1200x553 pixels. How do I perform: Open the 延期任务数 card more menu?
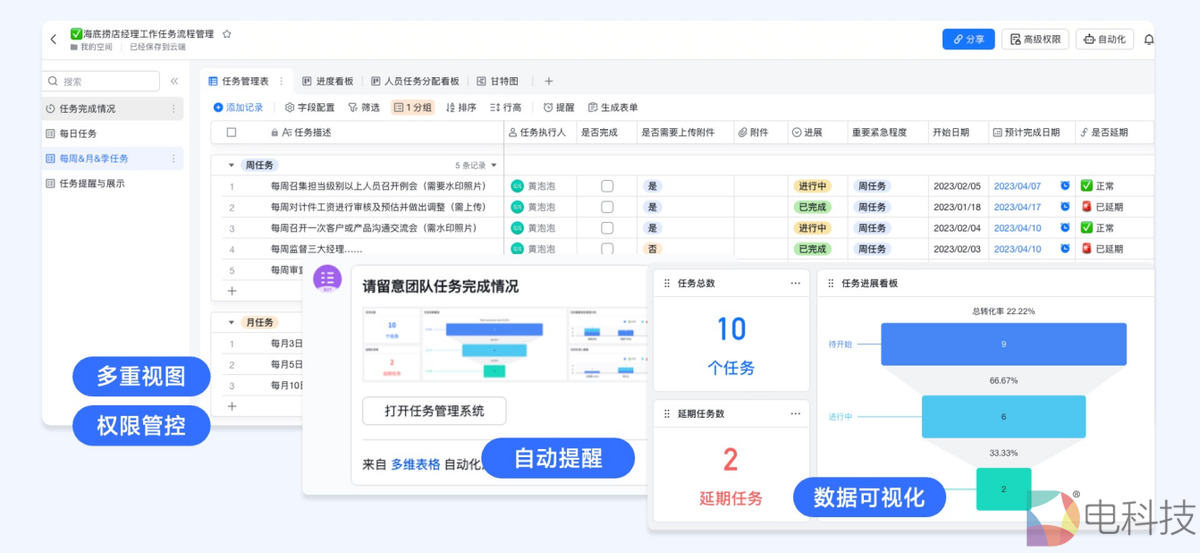tap(795, 413)
